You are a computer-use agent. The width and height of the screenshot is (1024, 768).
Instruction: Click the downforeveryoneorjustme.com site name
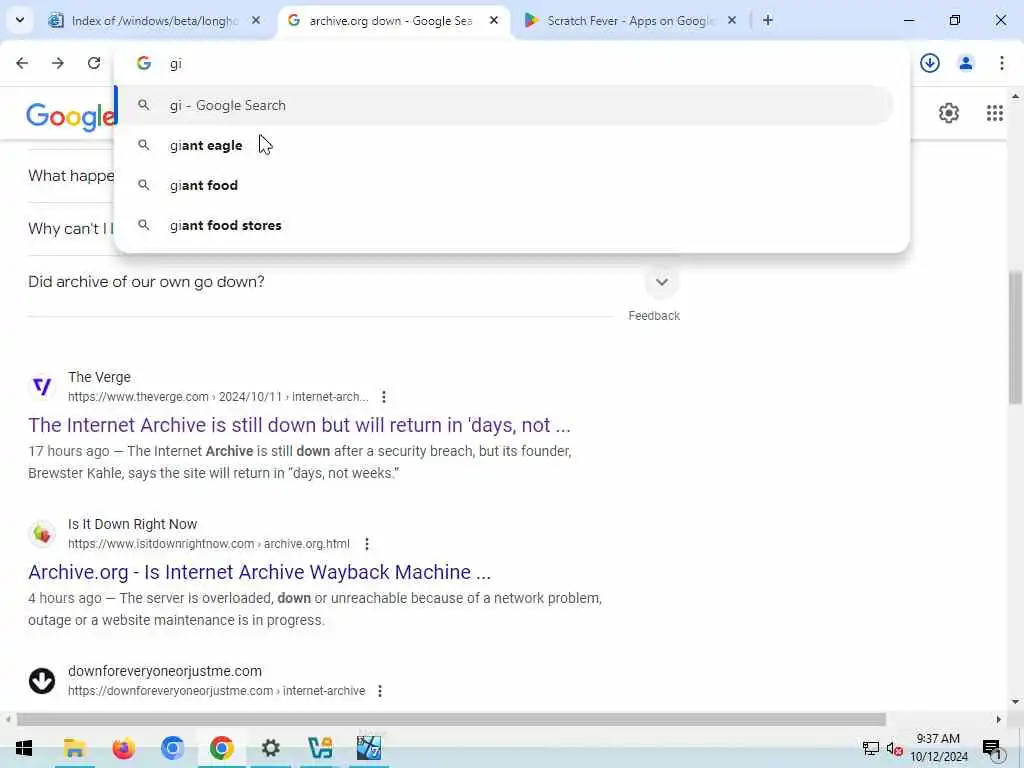(165, 671)
